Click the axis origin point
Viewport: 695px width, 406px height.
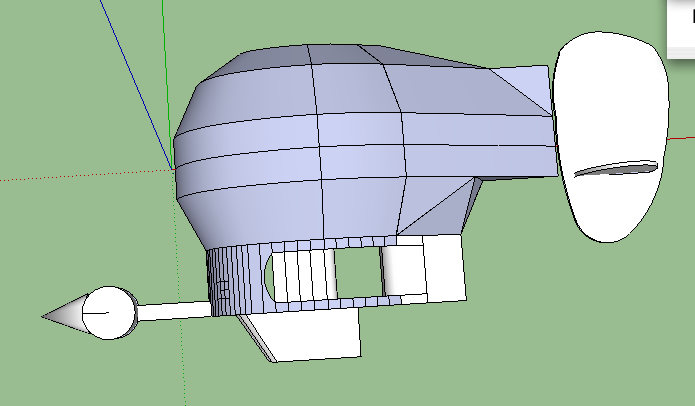(172, 169)
